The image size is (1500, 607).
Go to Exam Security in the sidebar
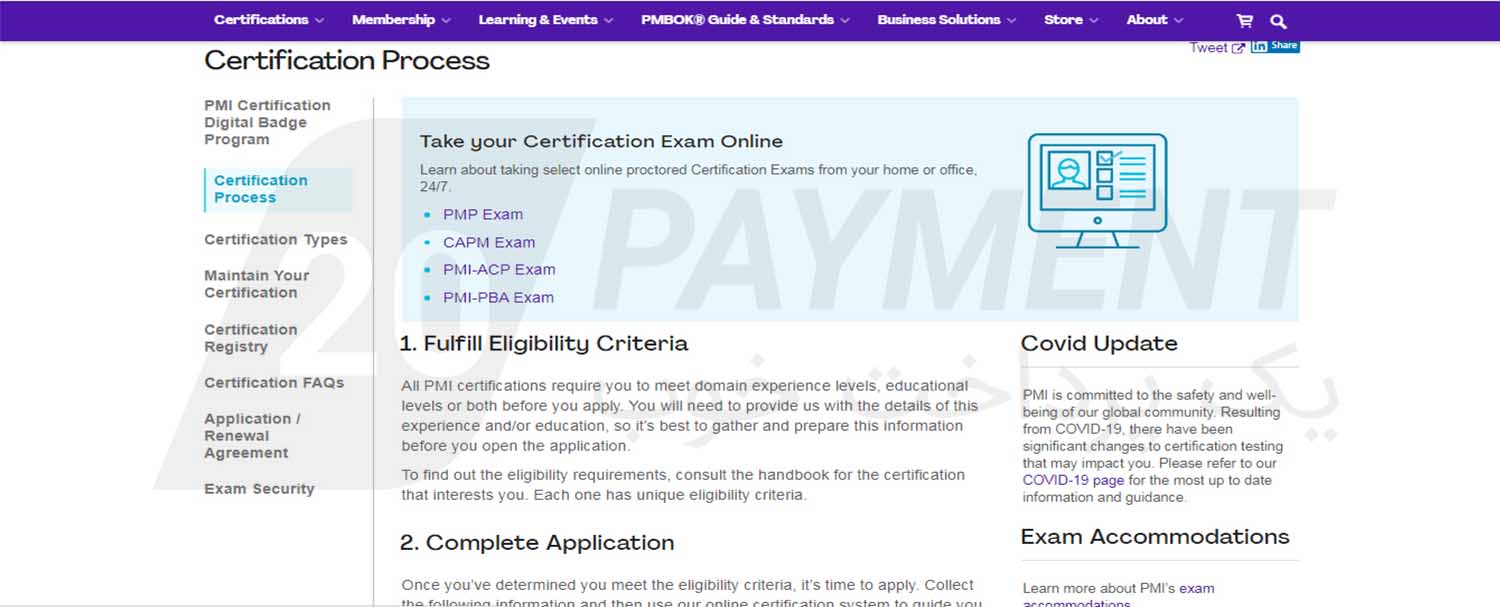pyautogui.click(x=259, y=489)
